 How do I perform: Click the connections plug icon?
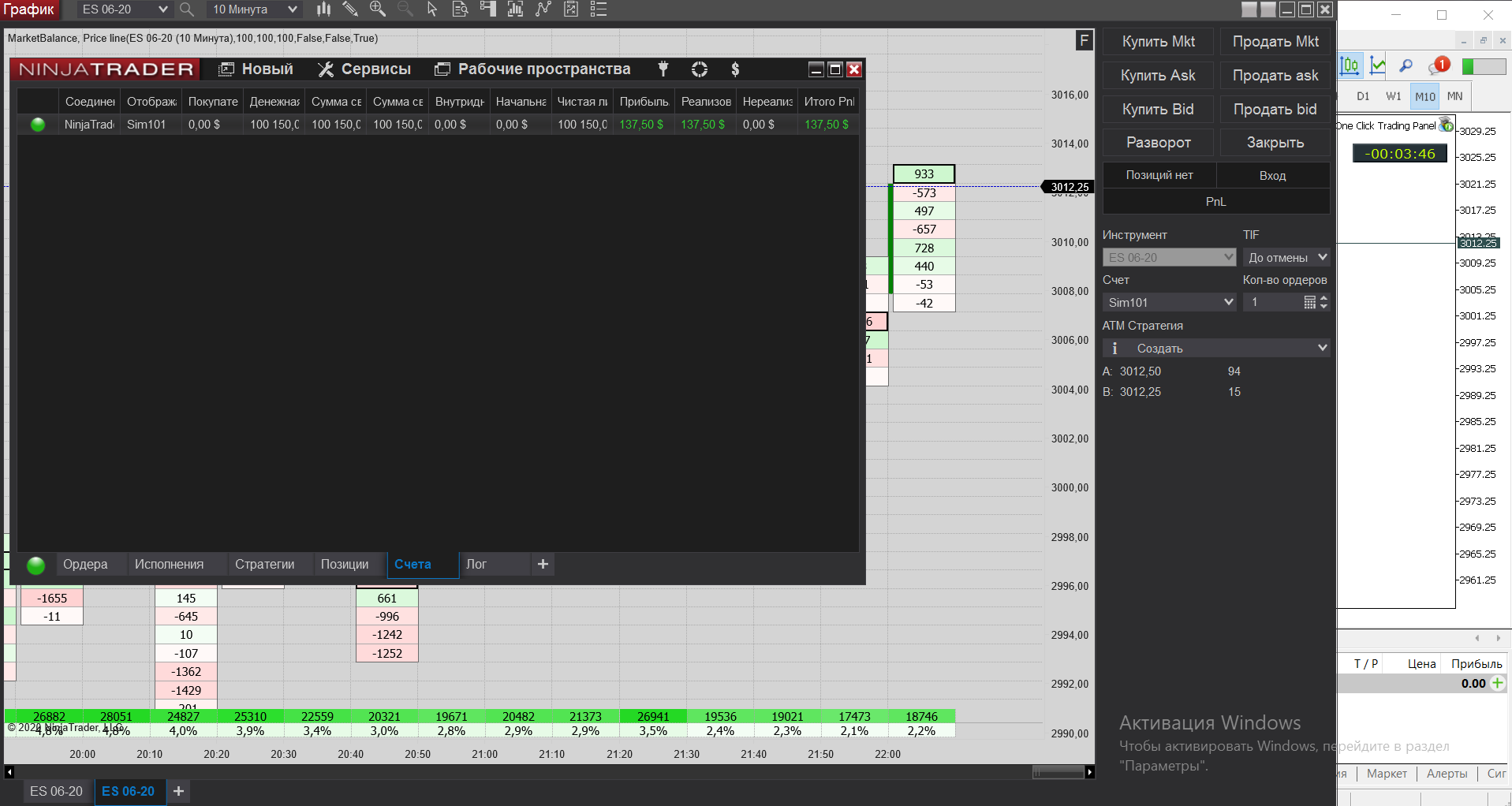click(x=663, y=69)
